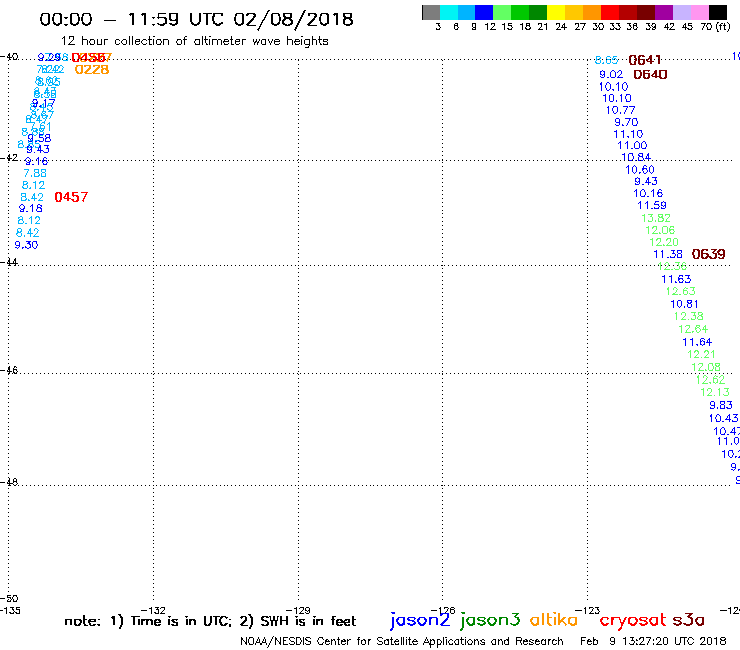The image size is (740, 650).
Task: Click the black swatch at legend end
Action: (x=717, y=12)
